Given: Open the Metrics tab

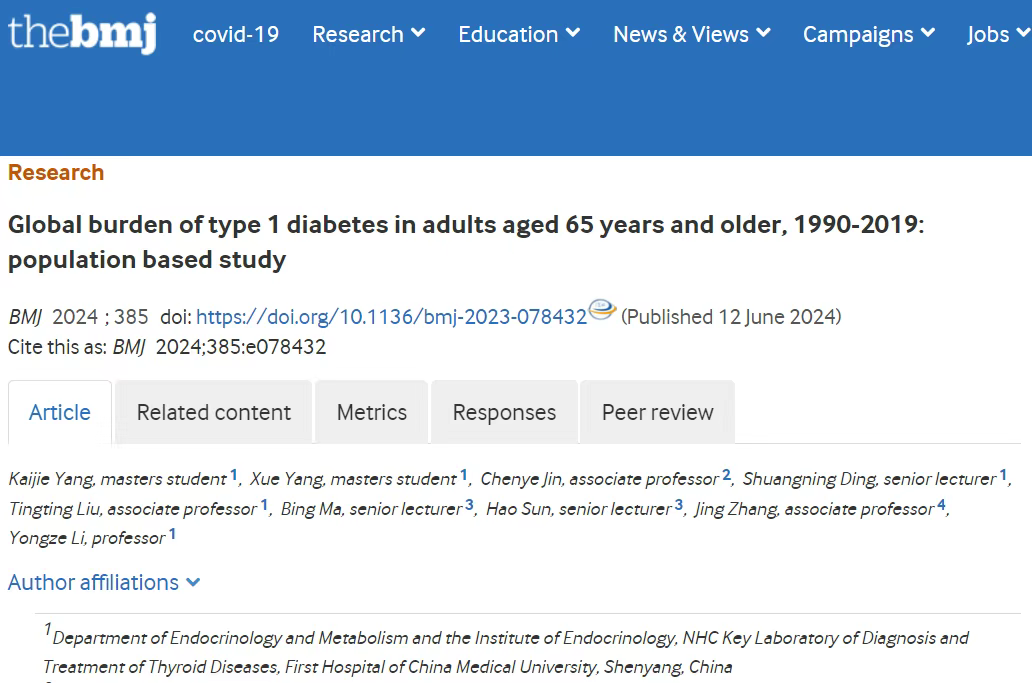Looking at the screenshot, I should (x=372, y=413).
